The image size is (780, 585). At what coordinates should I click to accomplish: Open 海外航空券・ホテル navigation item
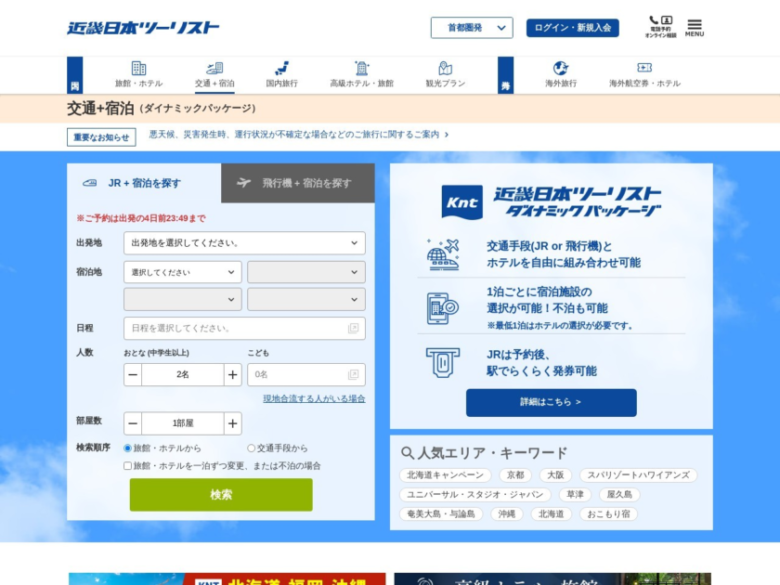645,75
